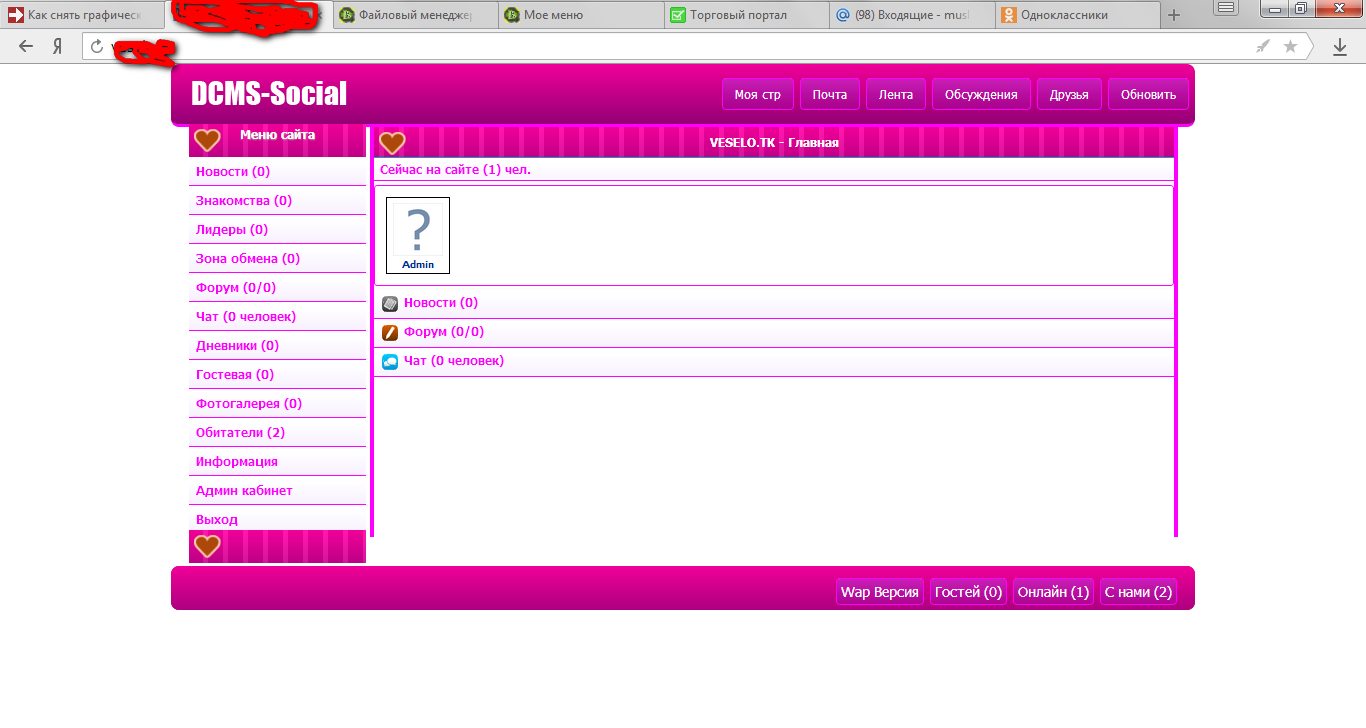Open 'Фотогалерея (0)' in the left menu
The width and height of the screenshot is (1366, 728).
[278, 404]
